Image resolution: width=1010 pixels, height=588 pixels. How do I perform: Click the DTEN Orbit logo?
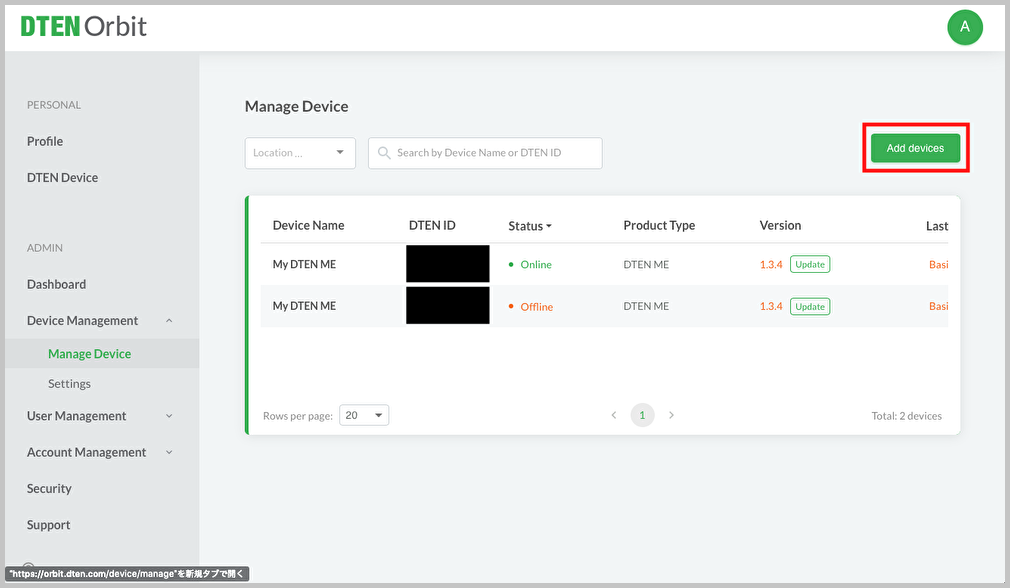pyautogui.click(x=84, y=26)
